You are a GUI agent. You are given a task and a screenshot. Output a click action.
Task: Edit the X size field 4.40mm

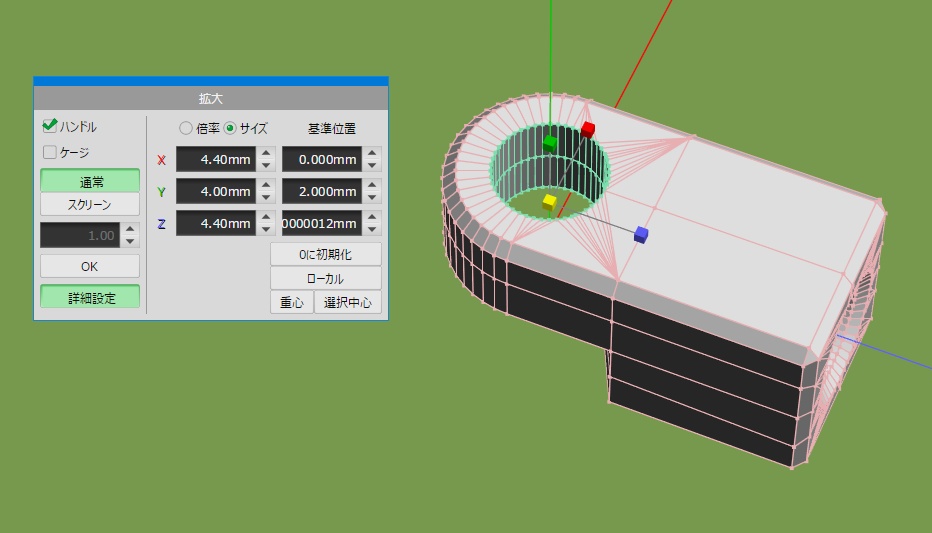[216, 159]
